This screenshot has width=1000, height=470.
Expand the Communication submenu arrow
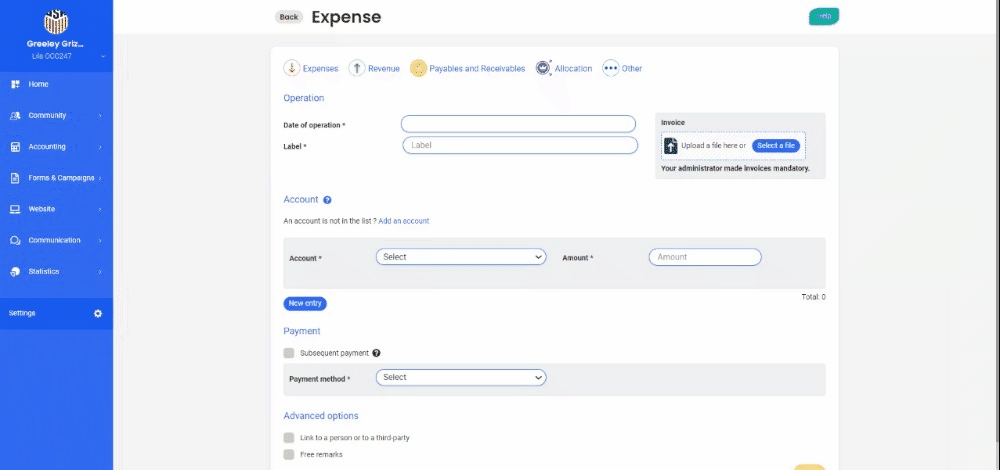[x=100, y=240]
